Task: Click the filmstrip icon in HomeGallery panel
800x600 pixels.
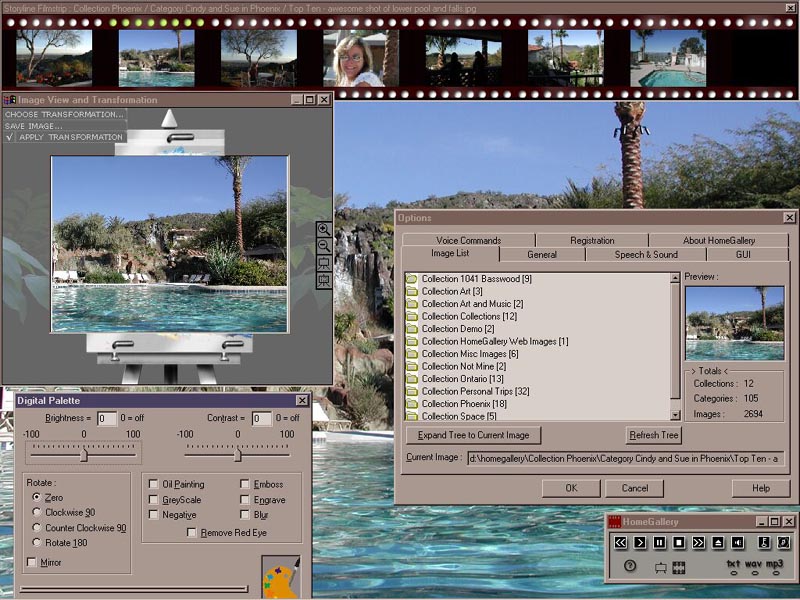Action: (x=679, y=567)
